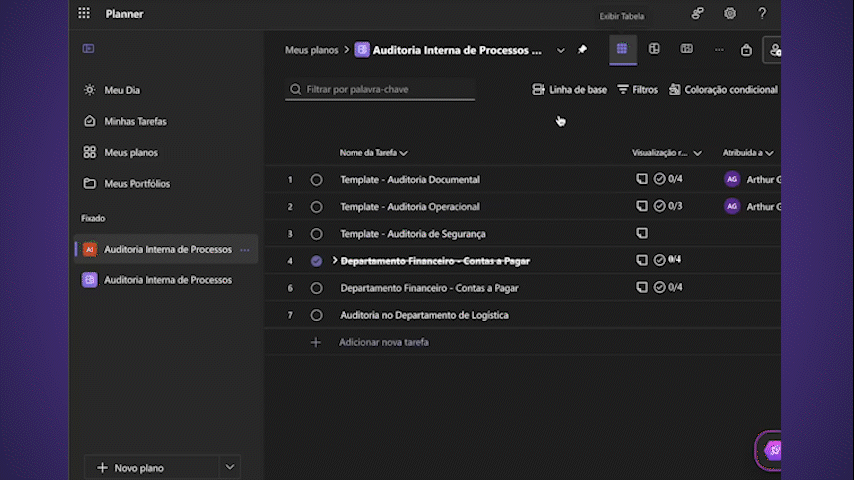Switch to the grid table view icon

click(621, 49)
